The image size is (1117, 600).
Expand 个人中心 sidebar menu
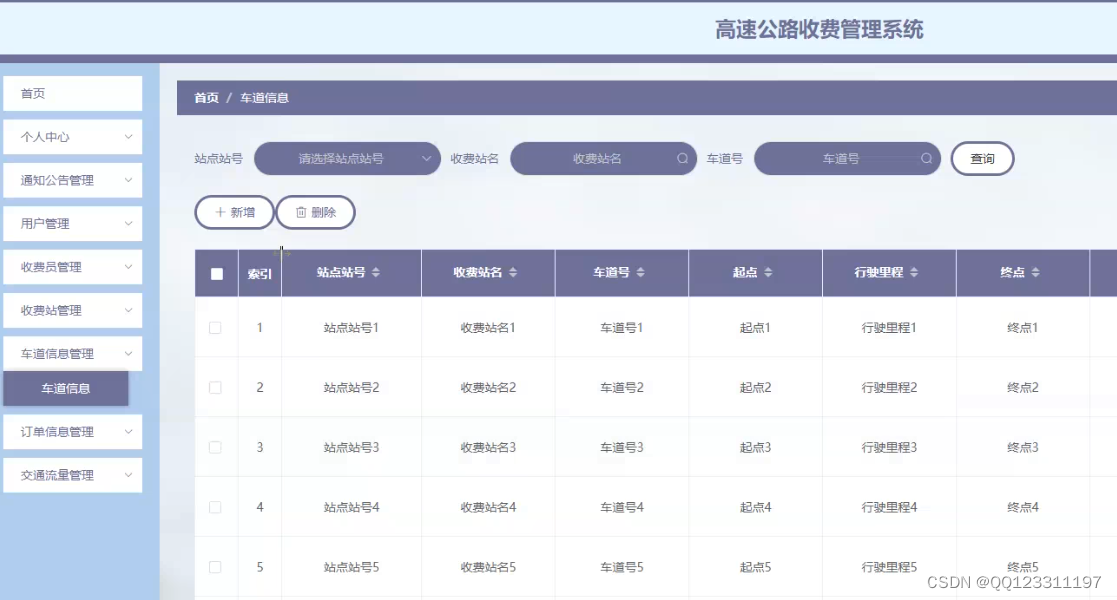click(x=73, y=137)
